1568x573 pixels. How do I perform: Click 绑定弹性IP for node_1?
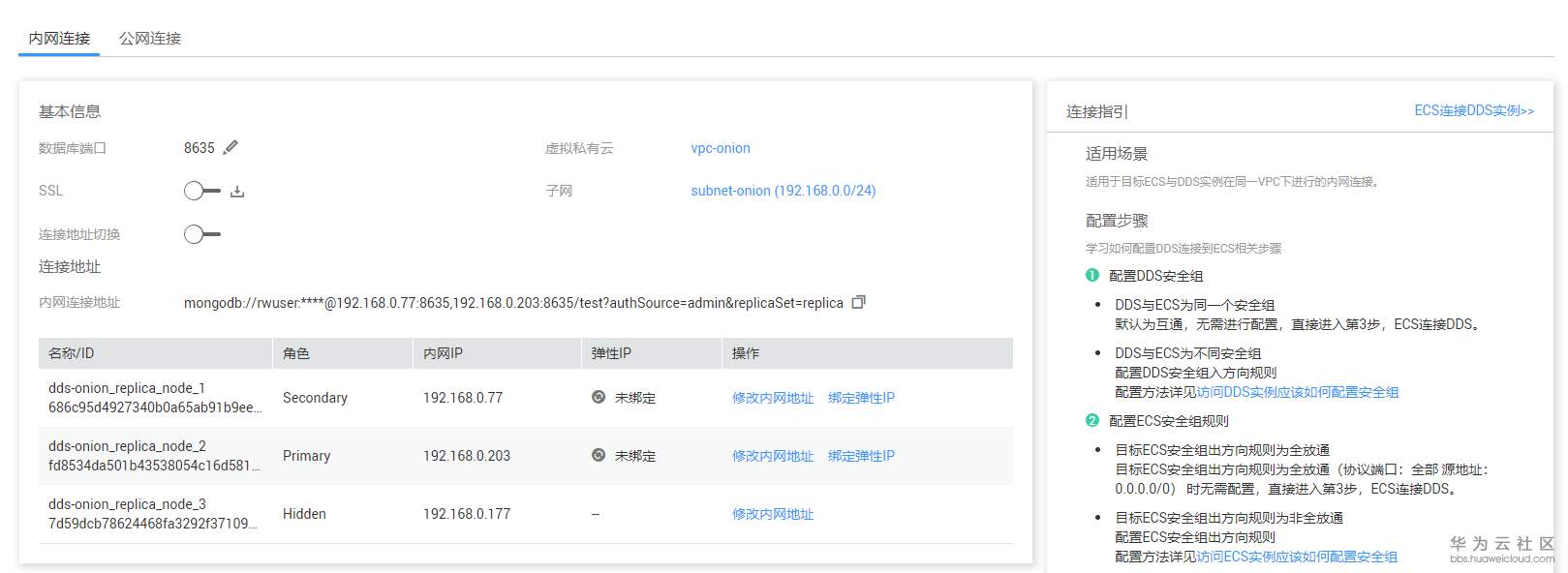861,398
